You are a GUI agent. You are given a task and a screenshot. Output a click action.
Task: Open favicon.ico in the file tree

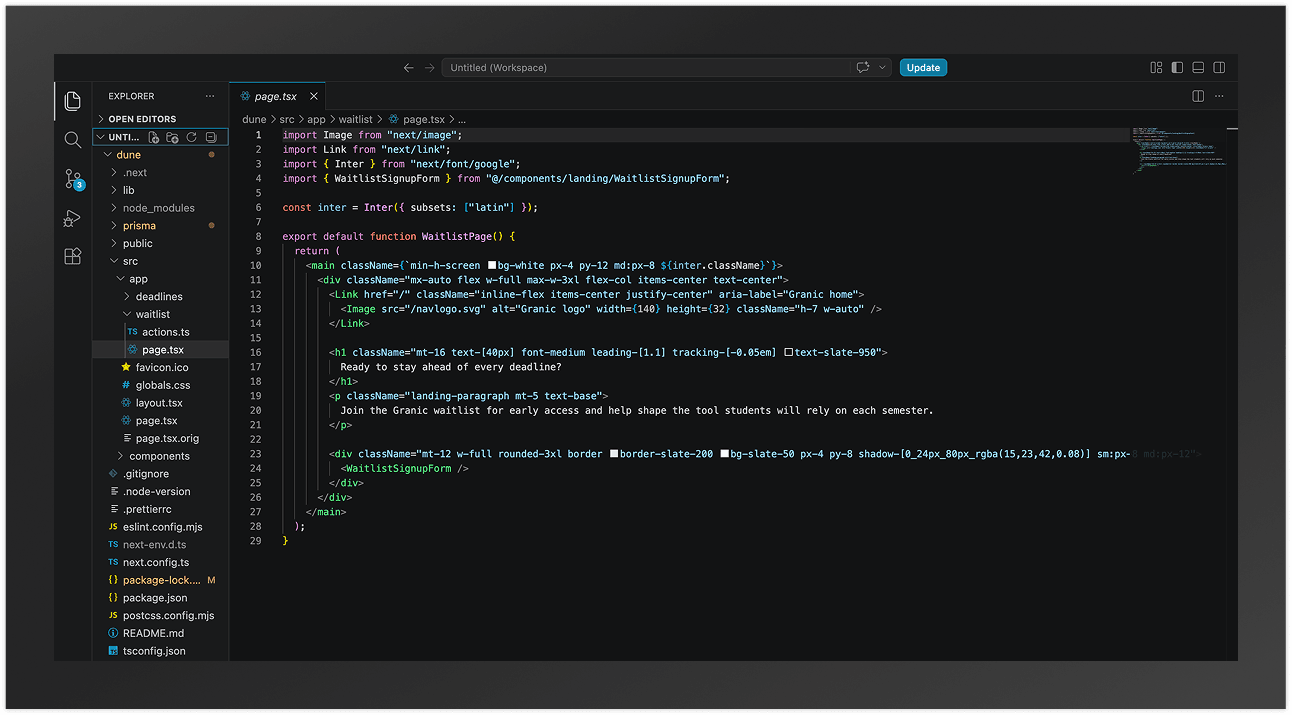[x=160, y=367]
